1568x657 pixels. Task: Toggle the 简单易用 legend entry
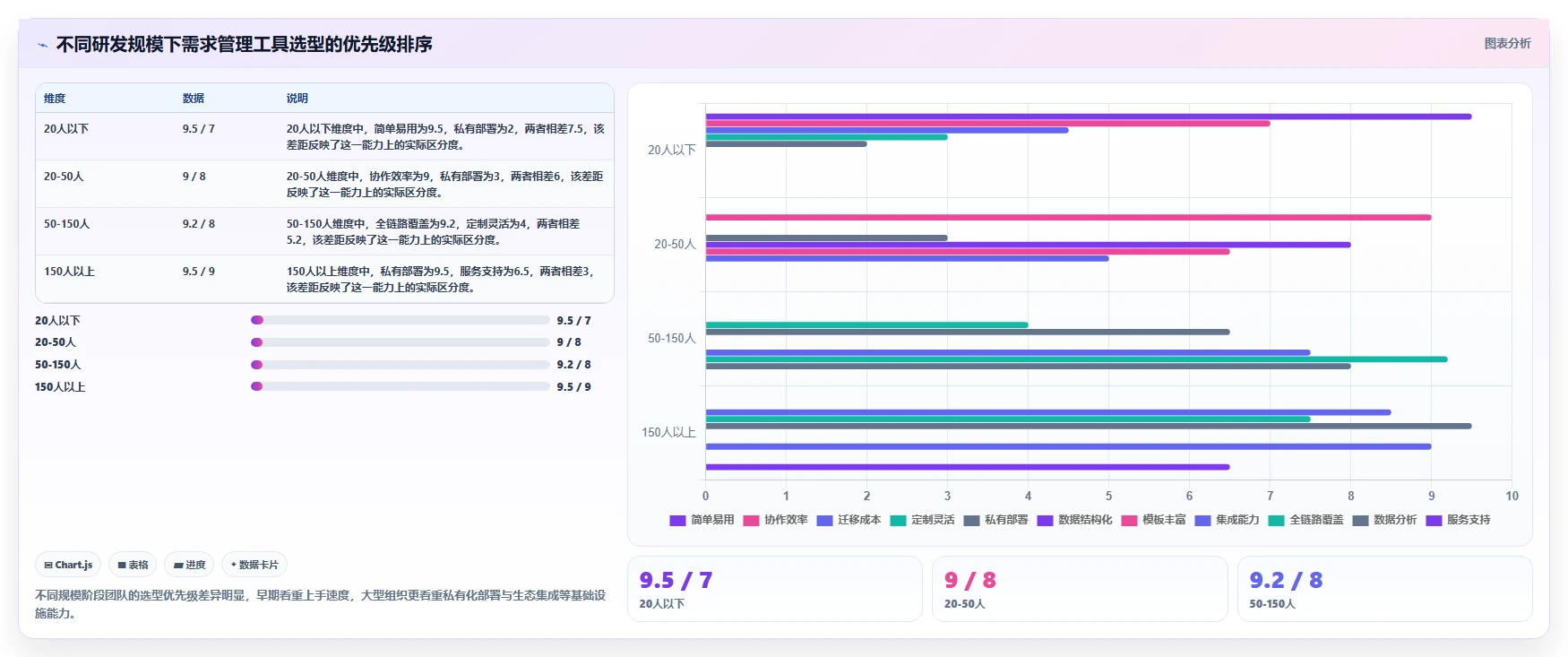[702, 520]
